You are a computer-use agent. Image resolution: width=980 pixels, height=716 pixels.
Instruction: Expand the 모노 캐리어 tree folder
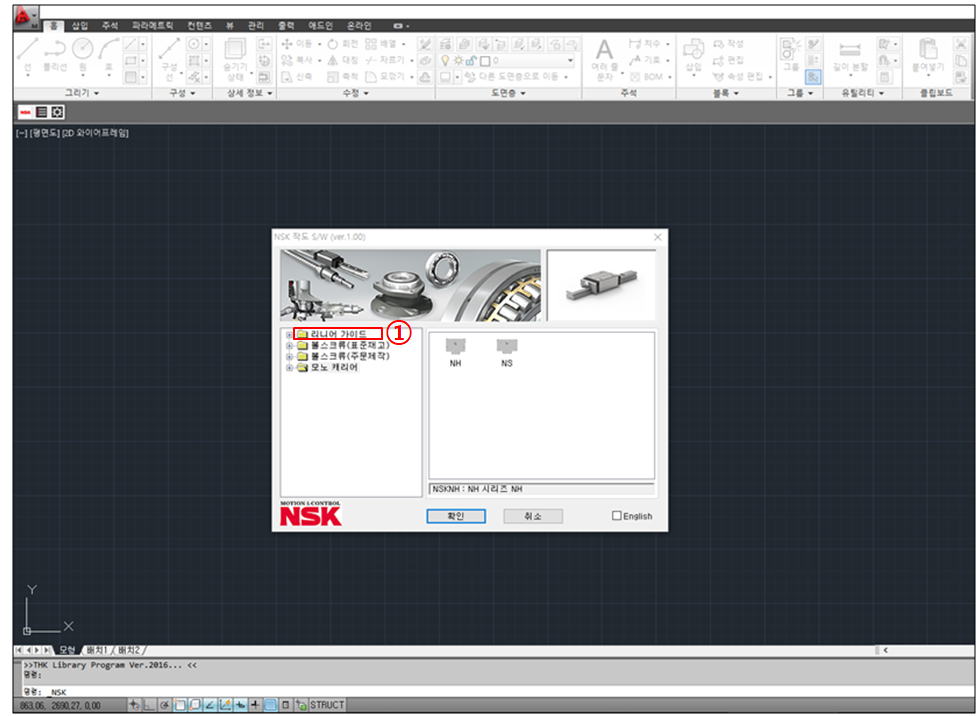click(x=289, y=367)
